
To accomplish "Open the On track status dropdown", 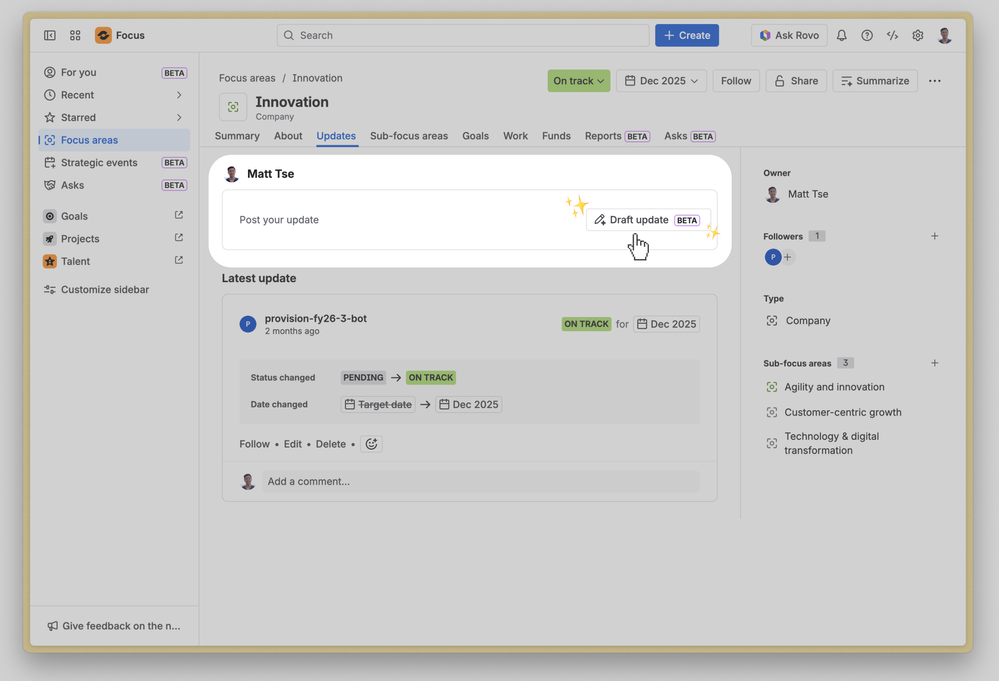I will pos(579,81).
